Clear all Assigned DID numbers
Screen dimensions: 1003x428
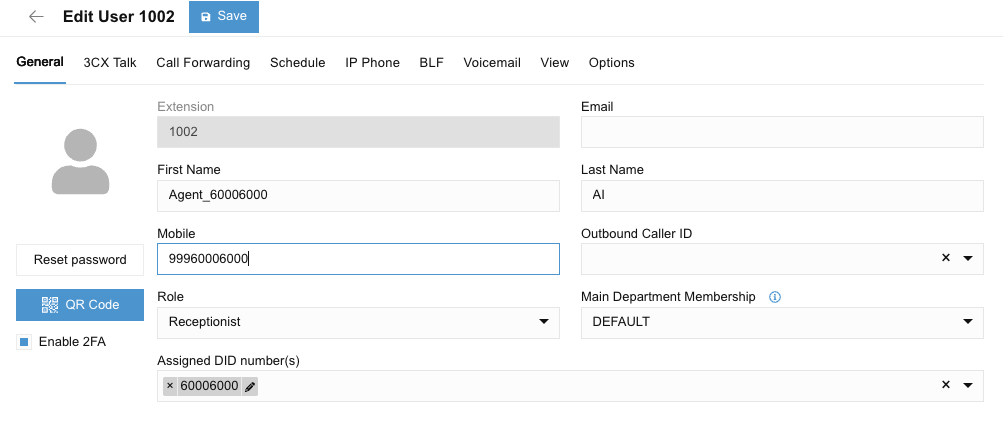945,386
